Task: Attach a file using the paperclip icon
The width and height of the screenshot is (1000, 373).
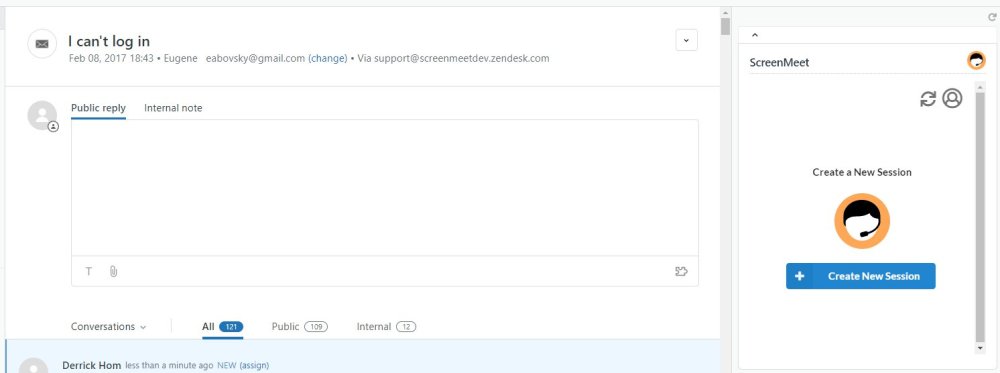Action: pyautogui.click(x=114, y=272)
